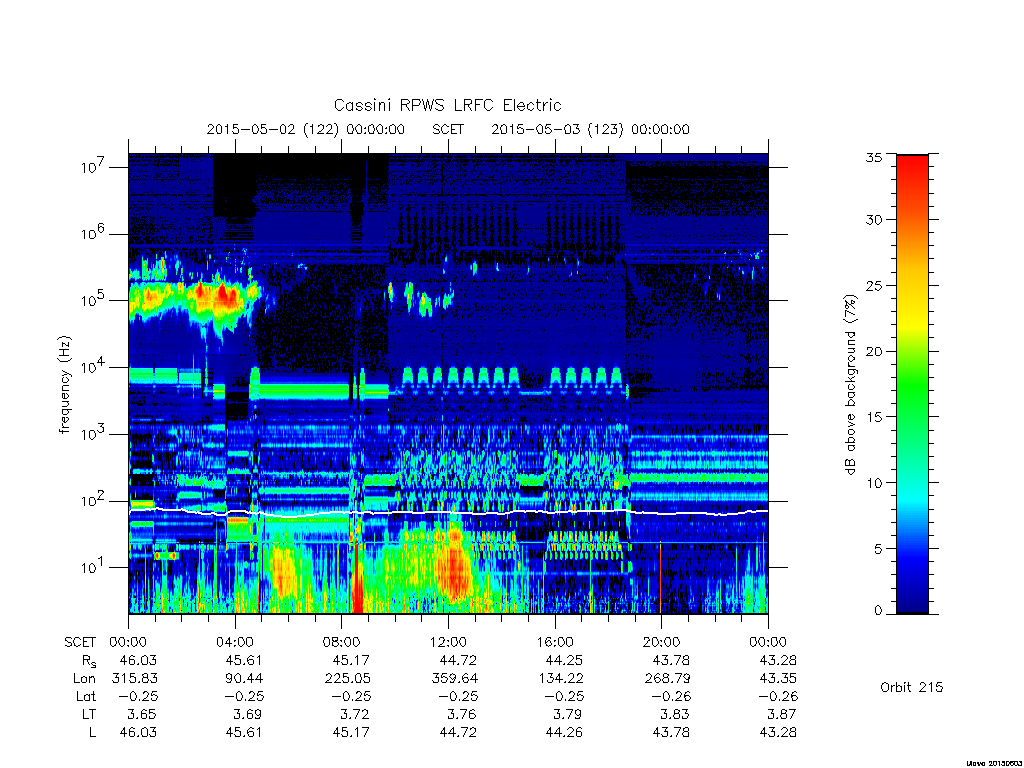Click the plot title 'Cassini RPWS LRFC Electric'
Image resolution: width=1024 pixels, height=768 pixels.
(x=447, y=105)
